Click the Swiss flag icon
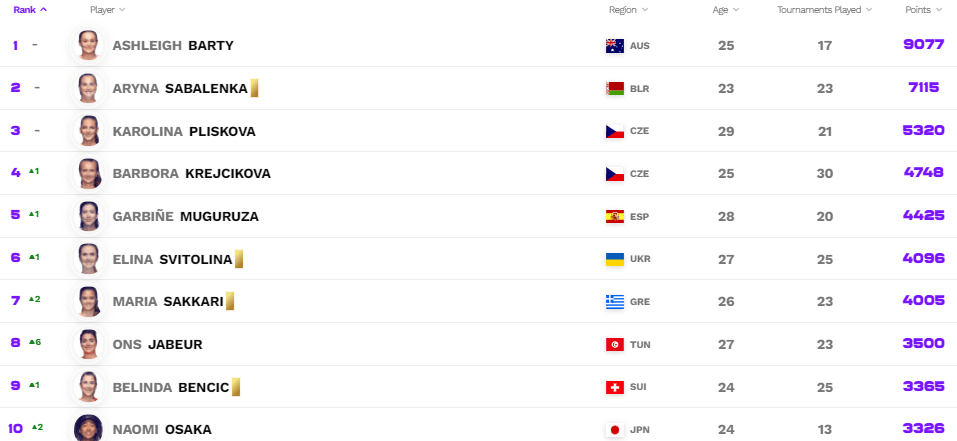The width and height of the screenshot is (957, 441). 615,387
